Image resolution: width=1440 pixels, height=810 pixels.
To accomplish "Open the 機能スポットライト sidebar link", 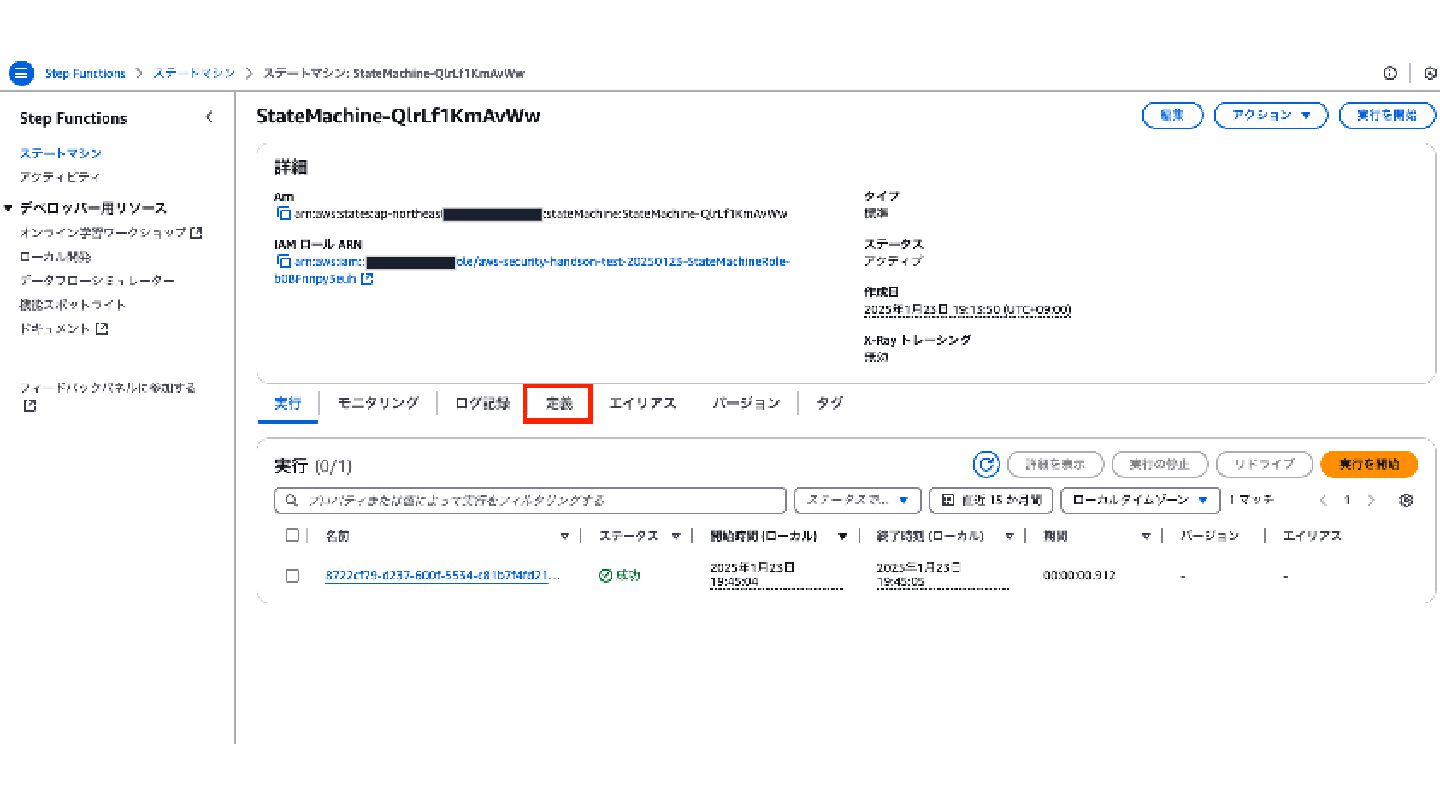I will click(x=72, y=305).
